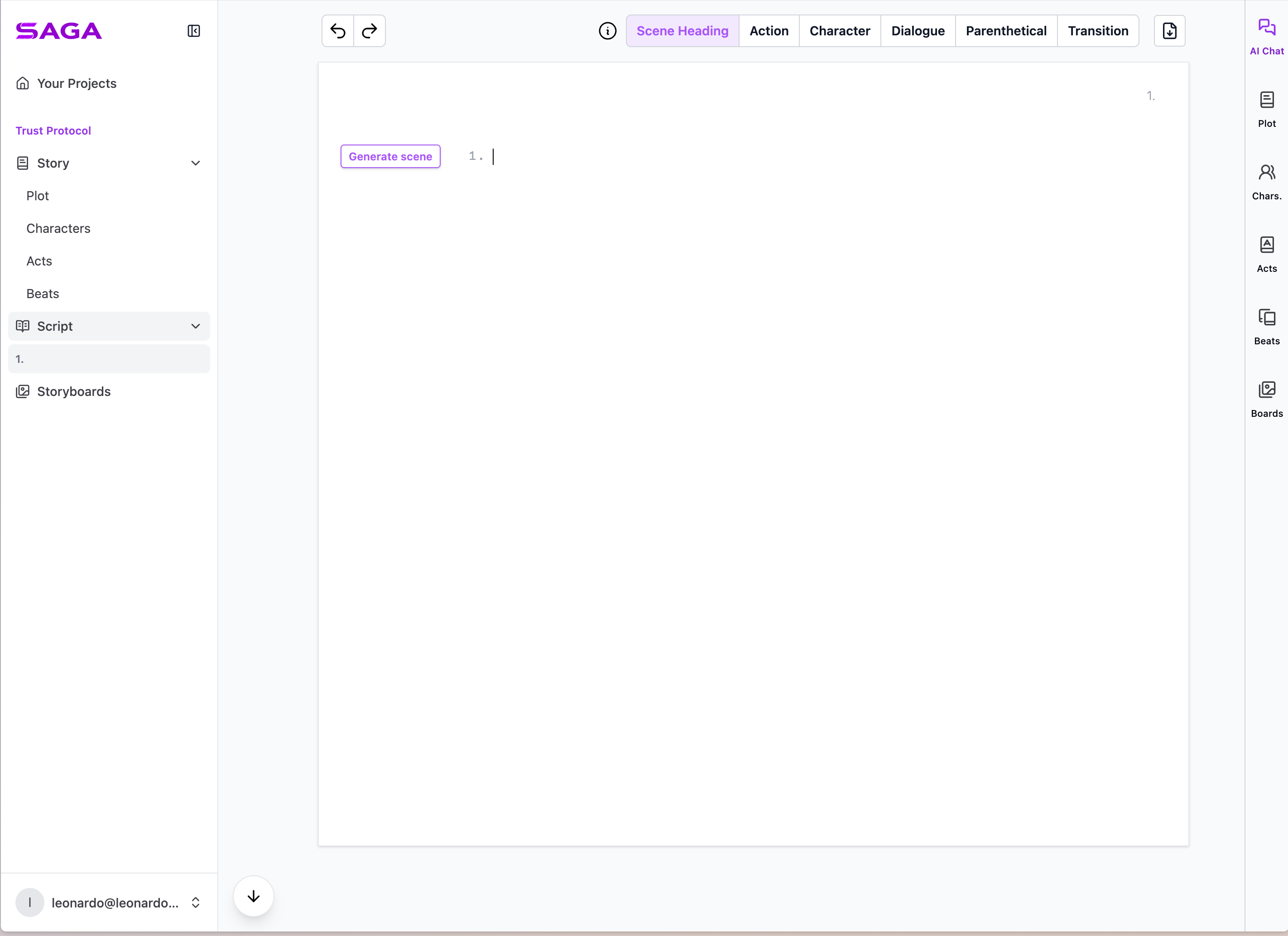Click the undo arrow button

click(338, 31)
